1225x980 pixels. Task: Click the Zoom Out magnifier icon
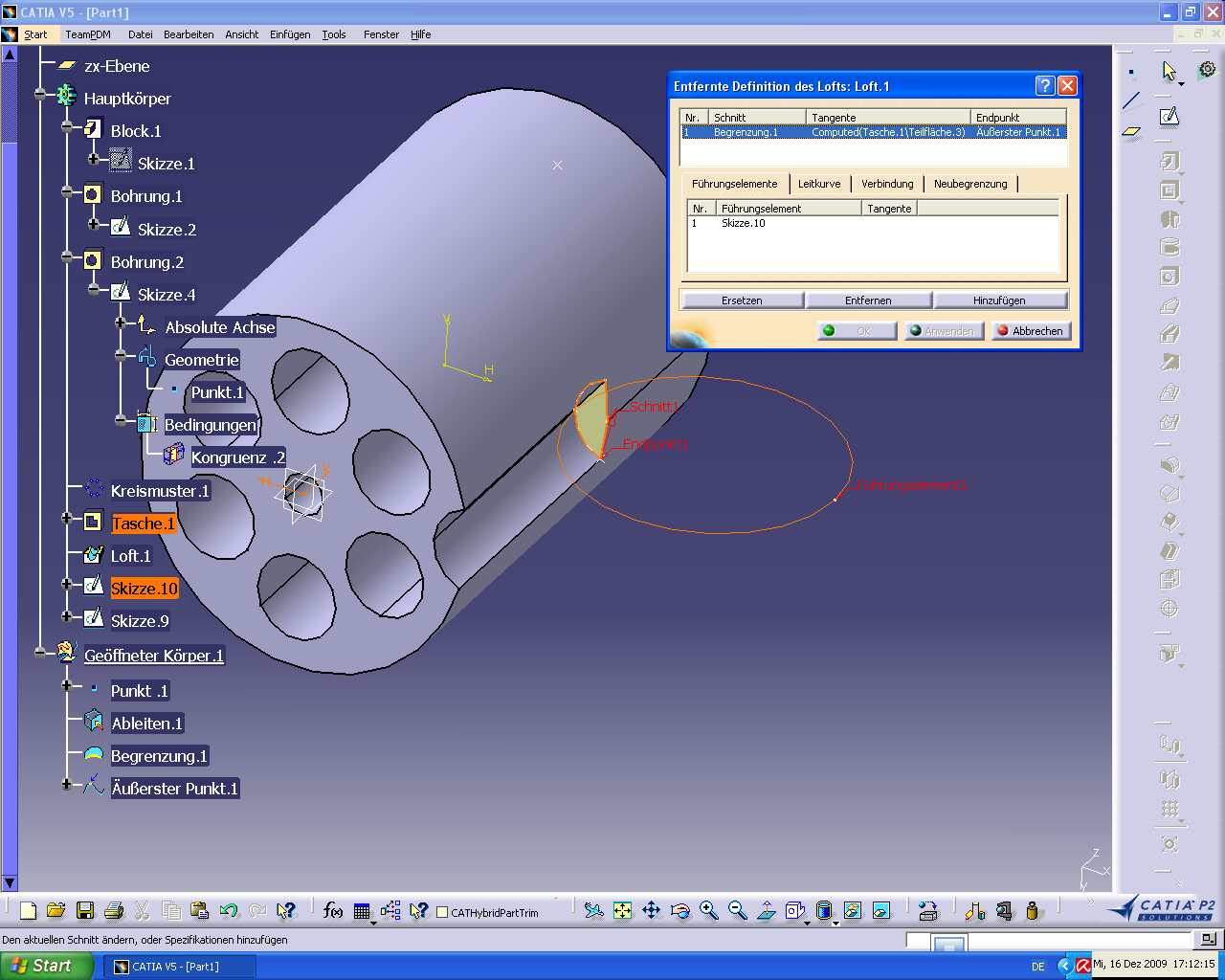click(738, 910)
